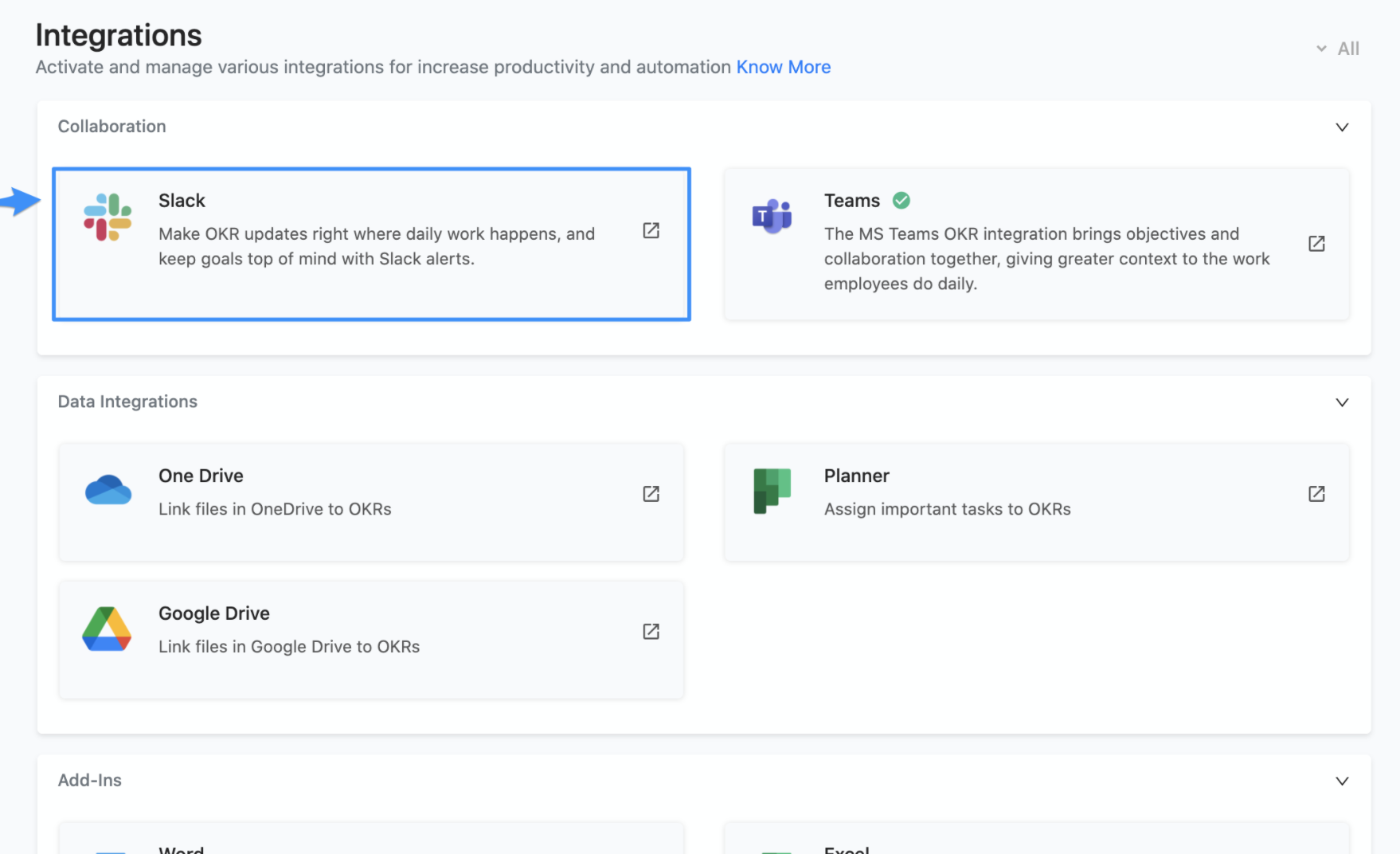Select the Teams card title
The image size is (1400, 854).
[851, 201]
